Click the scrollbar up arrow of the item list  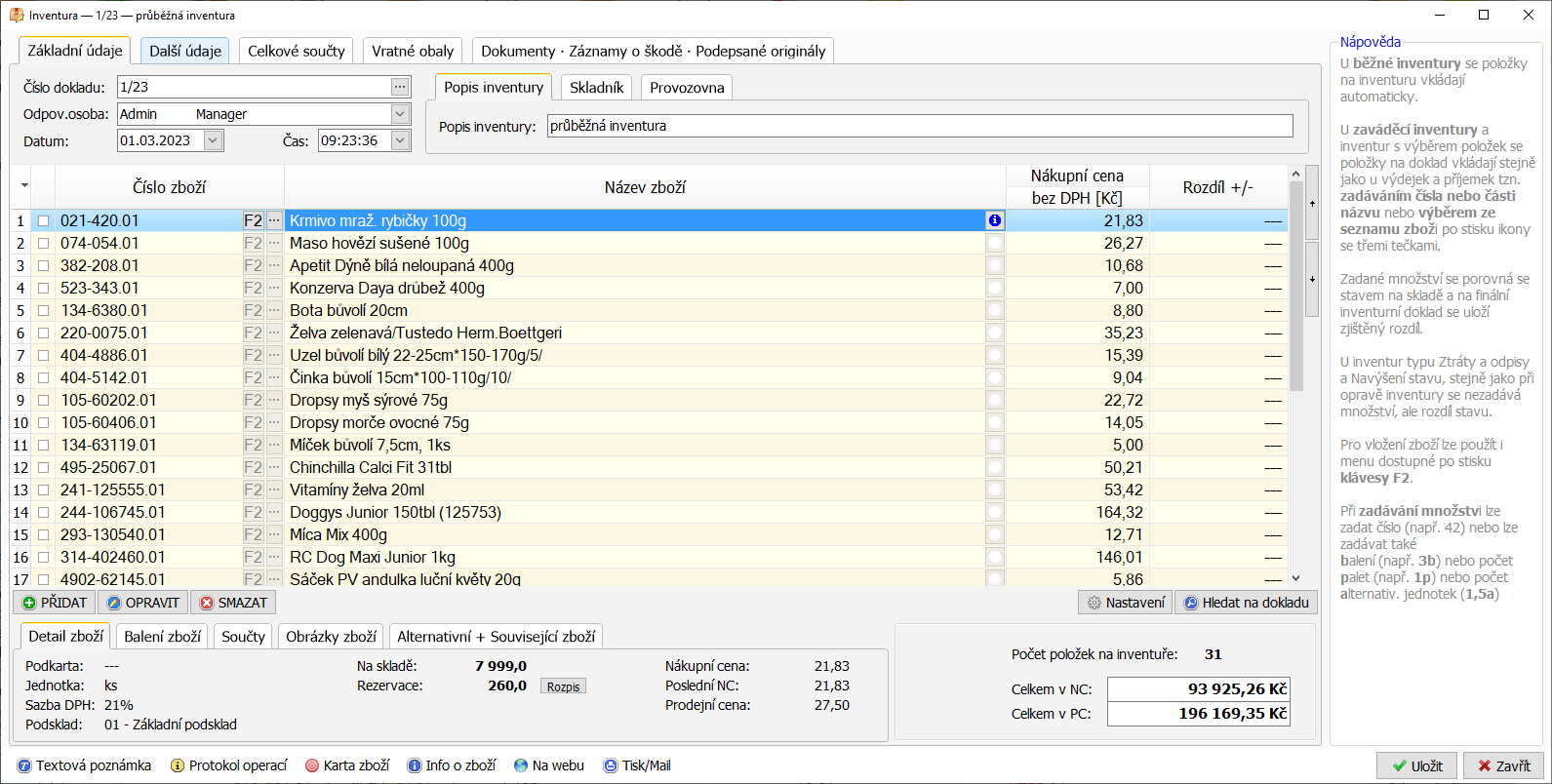click(1295, 174)
